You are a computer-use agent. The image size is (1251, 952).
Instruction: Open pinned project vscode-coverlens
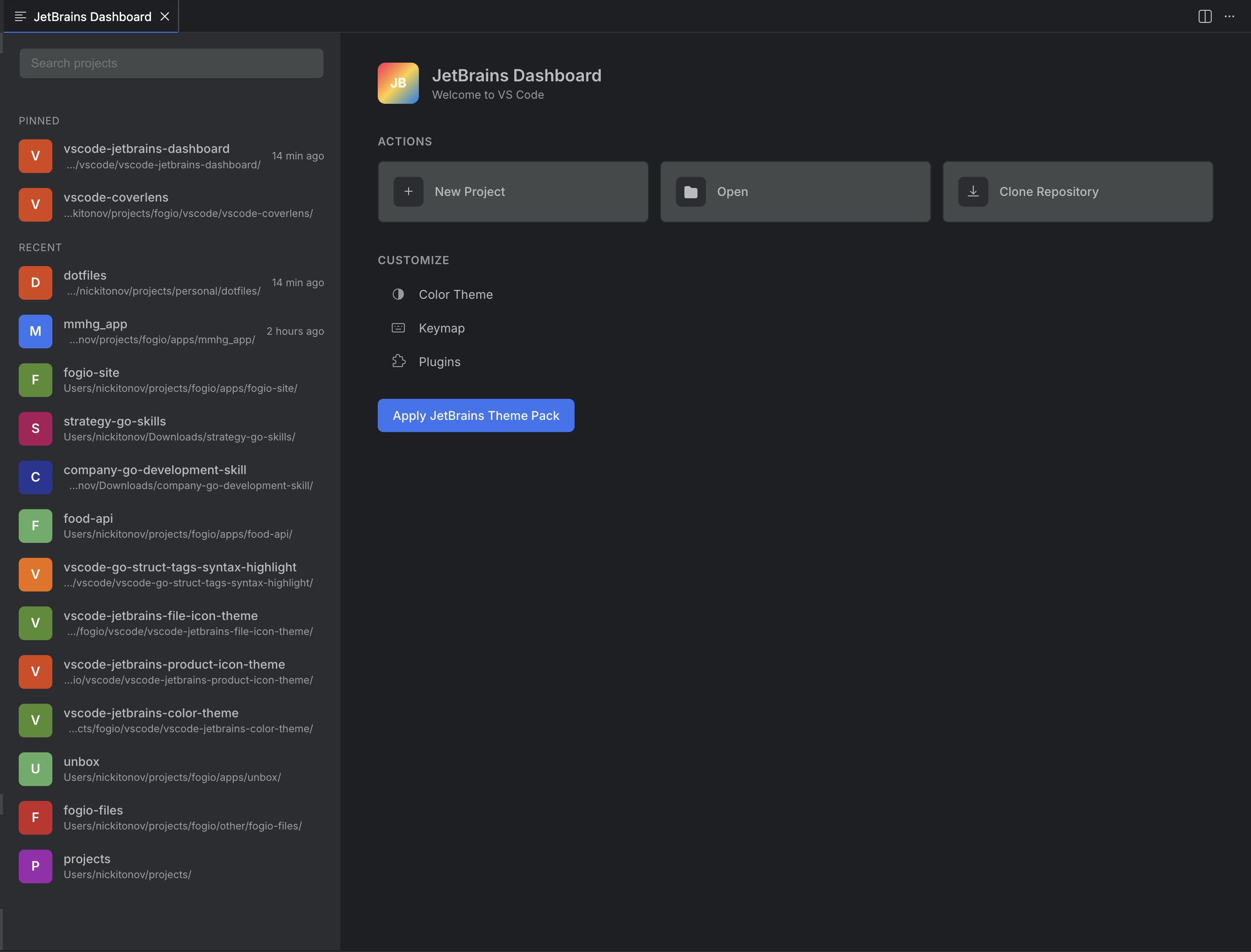(171, 204)
